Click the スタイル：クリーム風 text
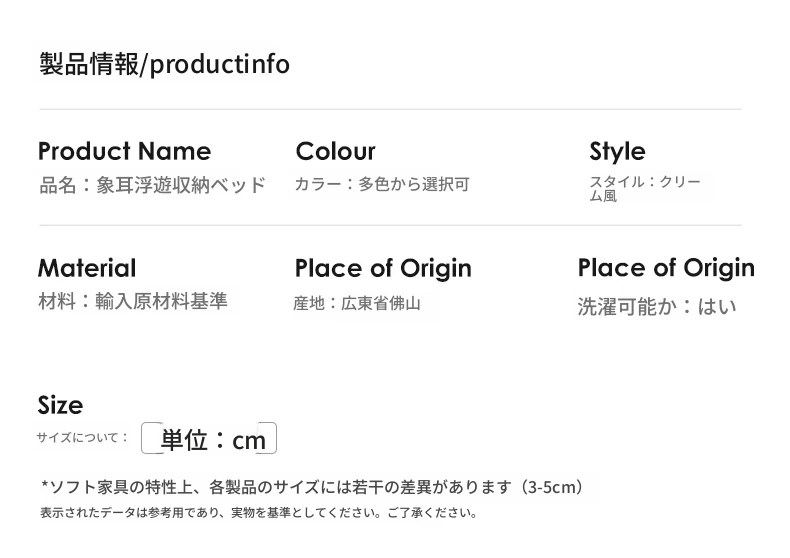 644,188
